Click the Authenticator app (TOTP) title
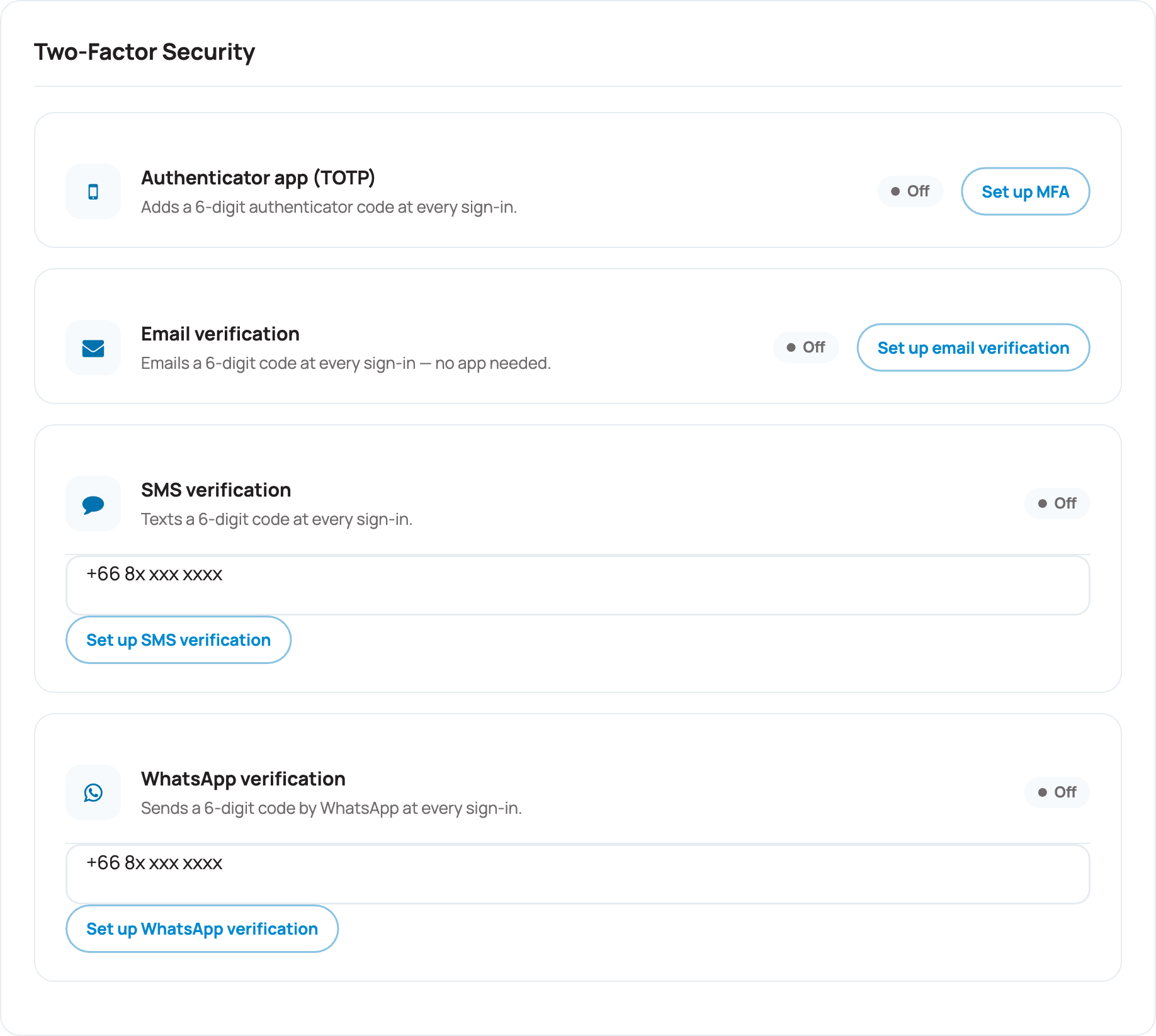This screenshot has height=1036, width=1156. (258, 177)
